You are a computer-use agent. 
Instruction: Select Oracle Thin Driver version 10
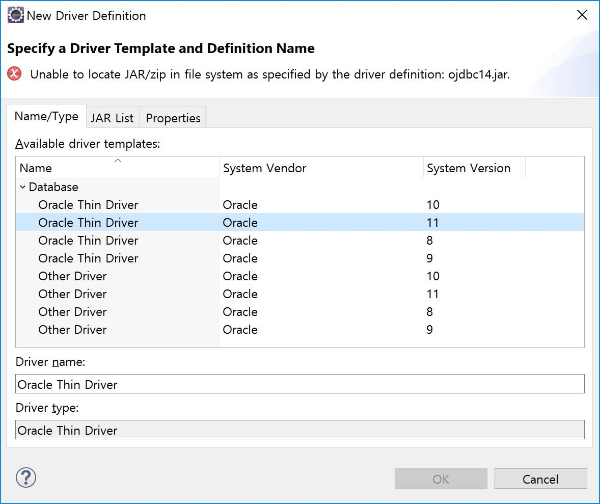[300, 205]
